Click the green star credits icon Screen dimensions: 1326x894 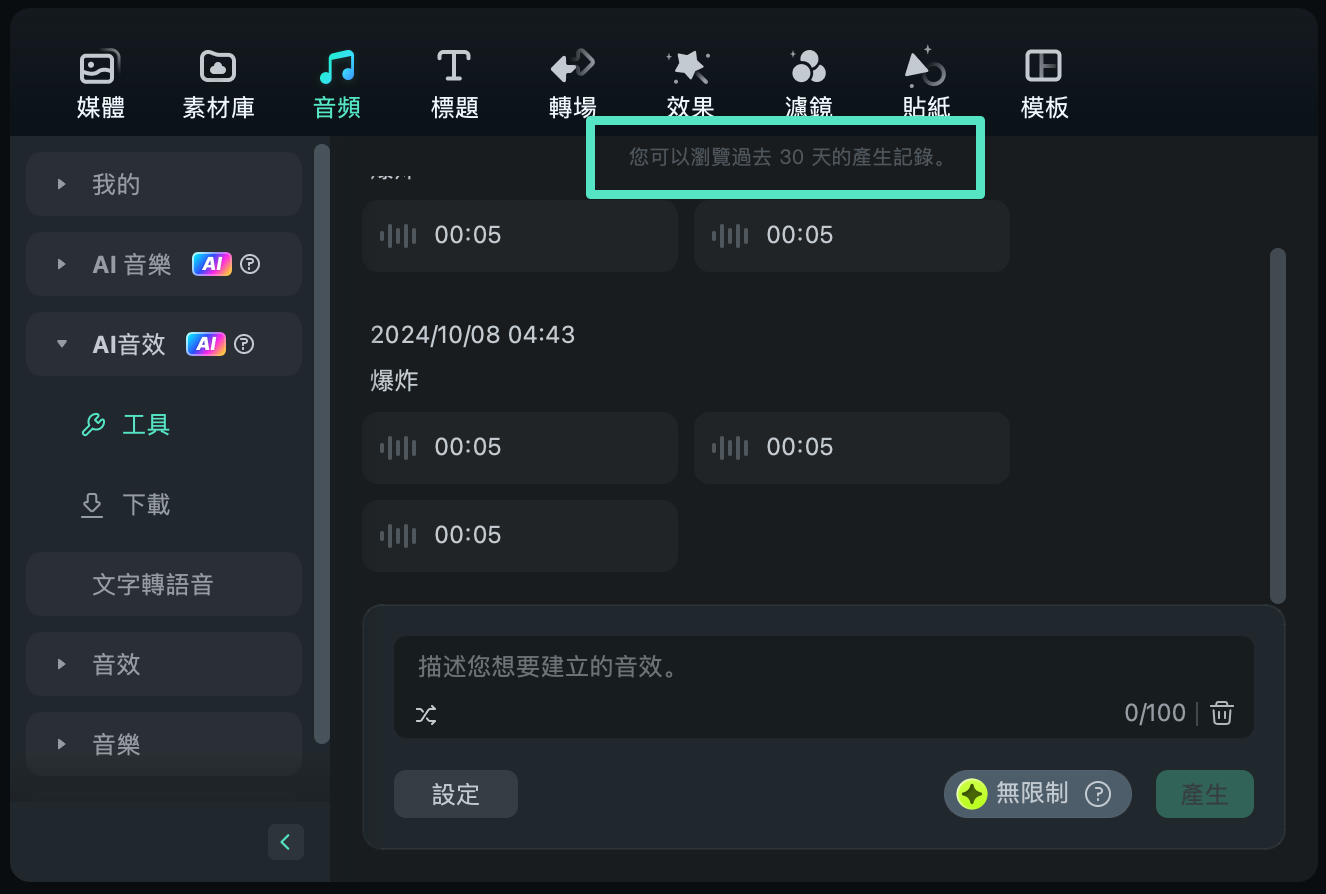click(972, 794)
